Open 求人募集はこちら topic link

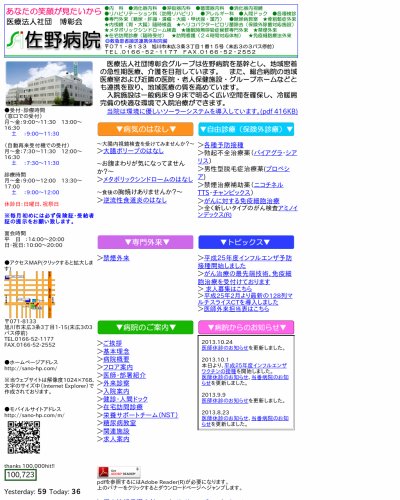[x=228, y=289]
